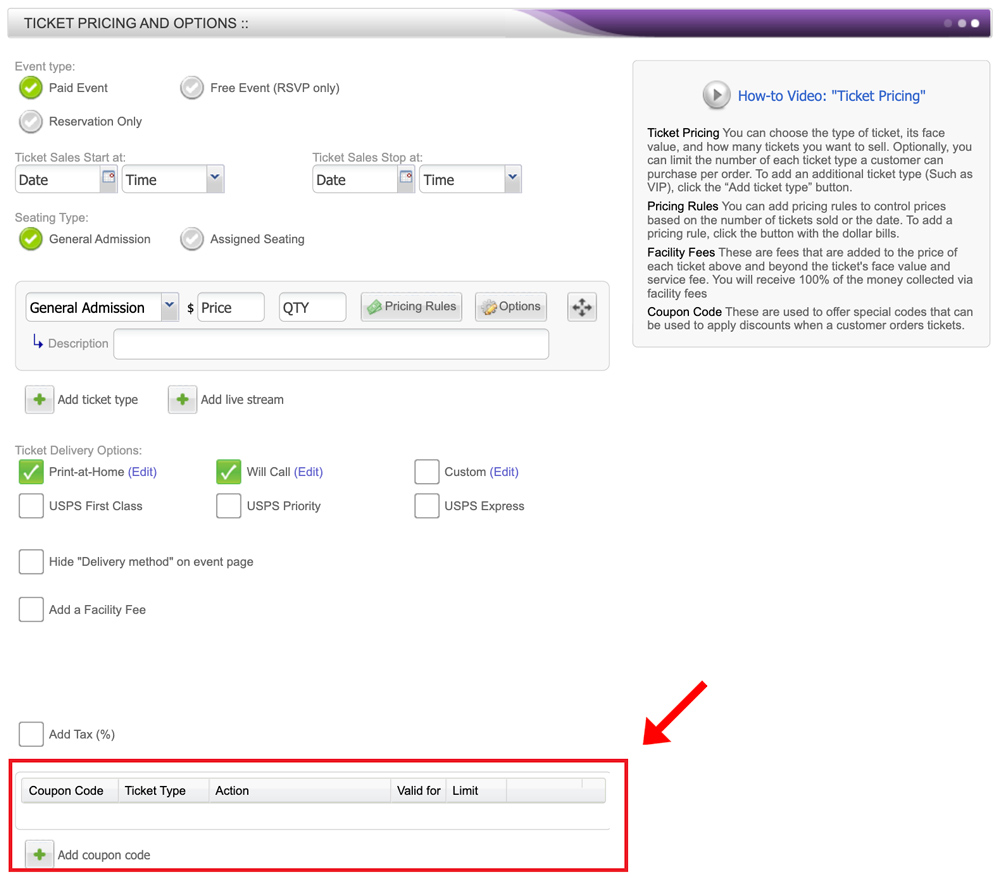Open the Time dropdown for ticket sales start
This screenshot has width=1000, height=878.
212,178
